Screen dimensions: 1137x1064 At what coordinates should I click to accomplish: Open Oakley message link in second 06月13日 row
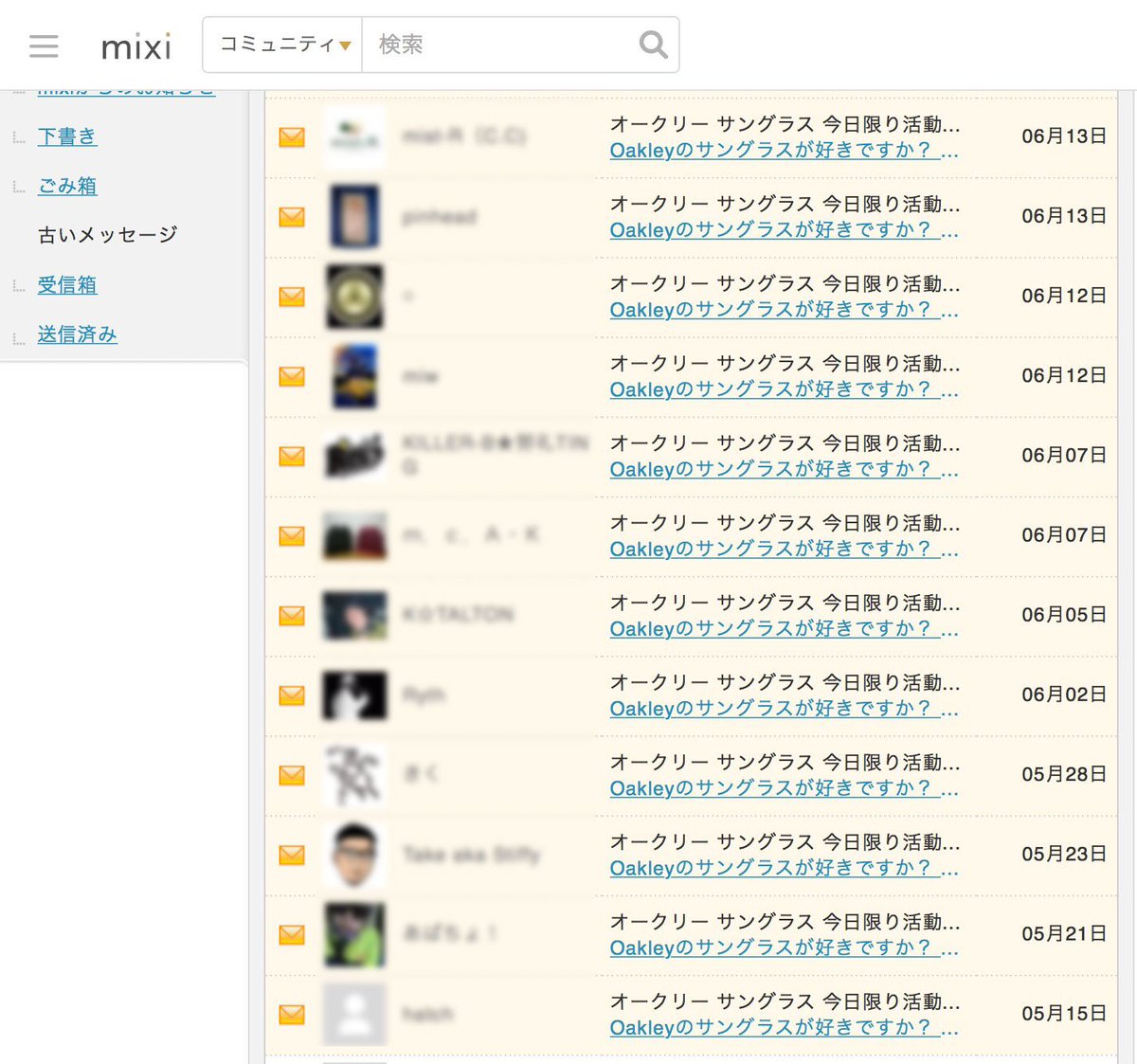pyautogui.click(x=784, y=230)
